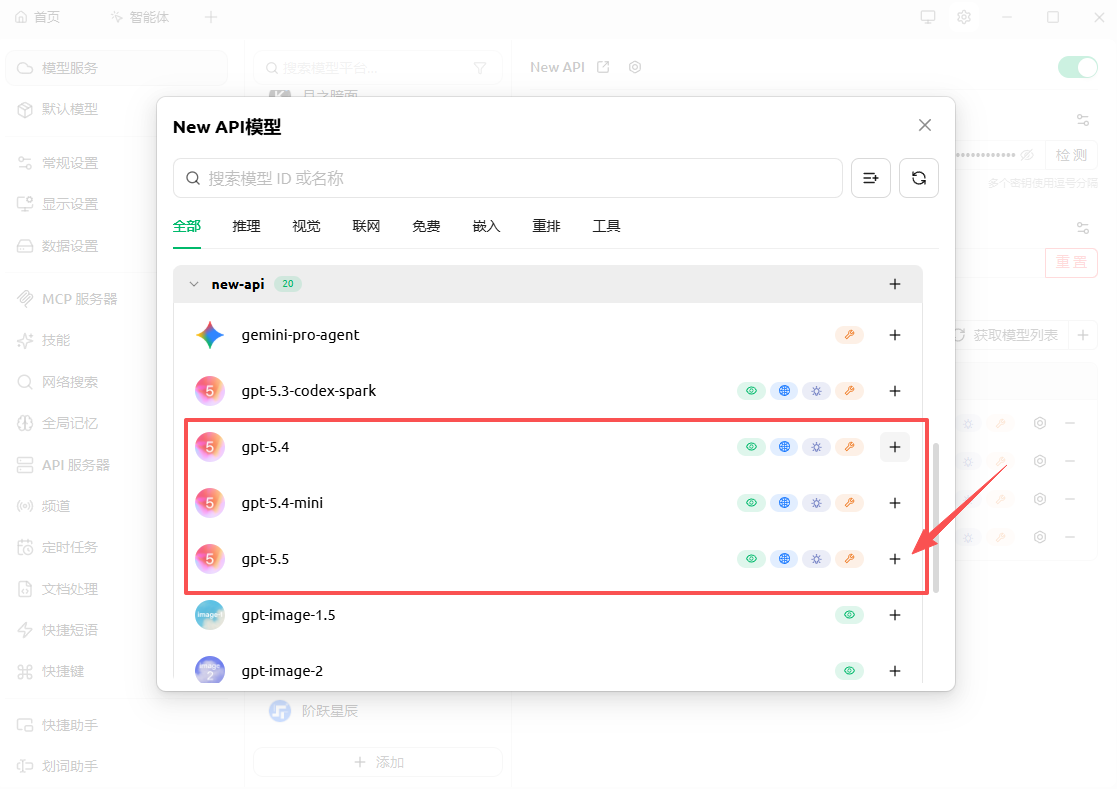
Task: Click the tool wrench badge of gpt-5.4
Action: 849,447
